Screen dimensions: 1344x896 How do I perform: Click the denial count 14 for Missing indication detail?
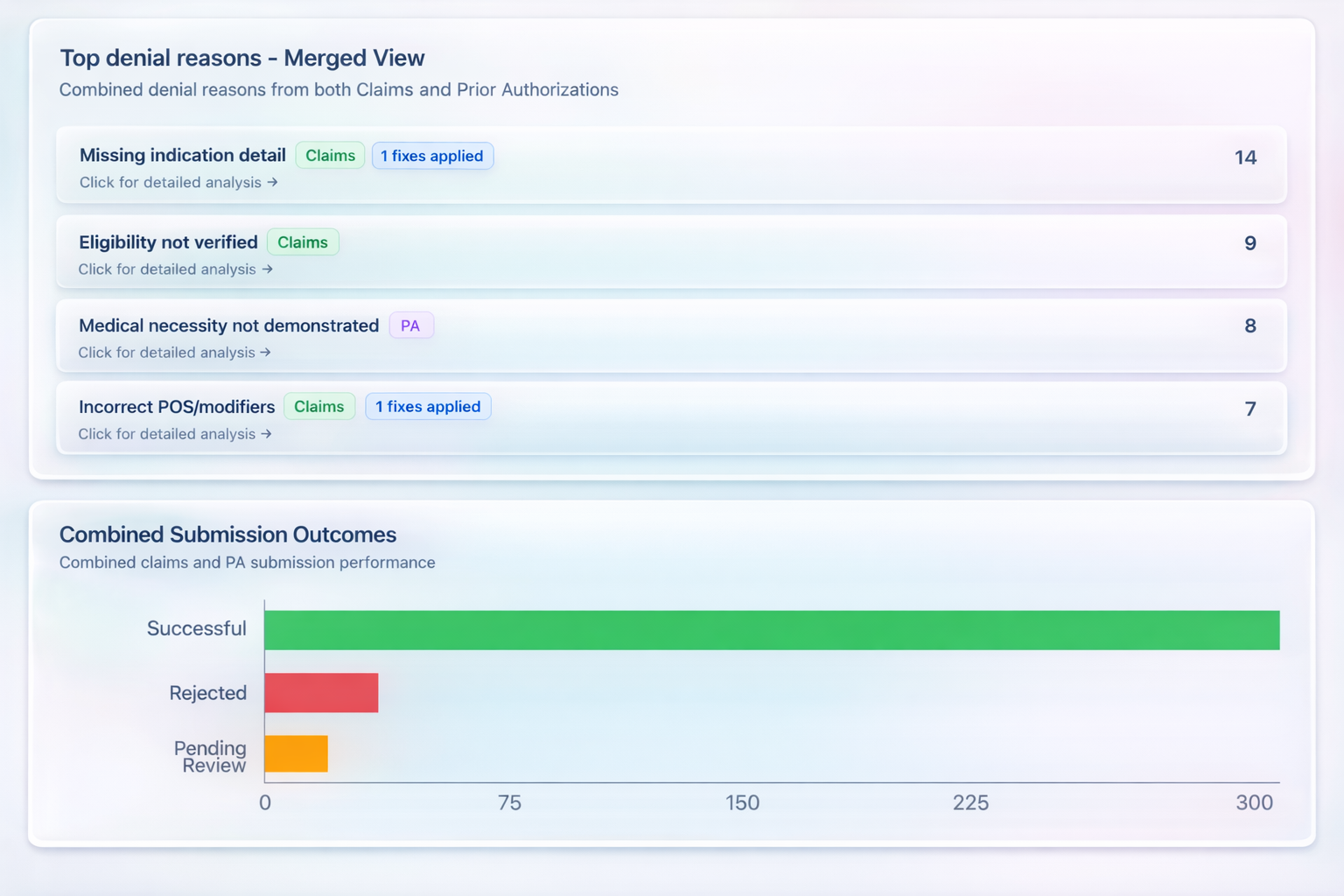(1246, 157)
